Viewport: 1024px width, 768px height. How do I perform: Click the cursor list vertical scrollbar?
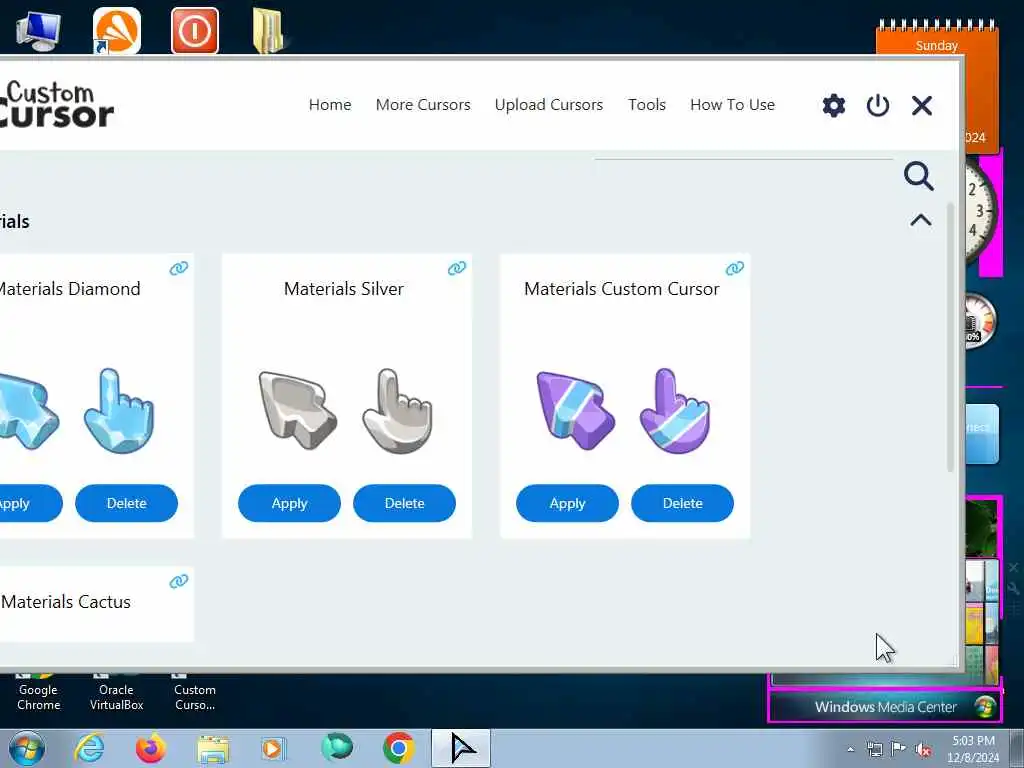click(950, 337)
